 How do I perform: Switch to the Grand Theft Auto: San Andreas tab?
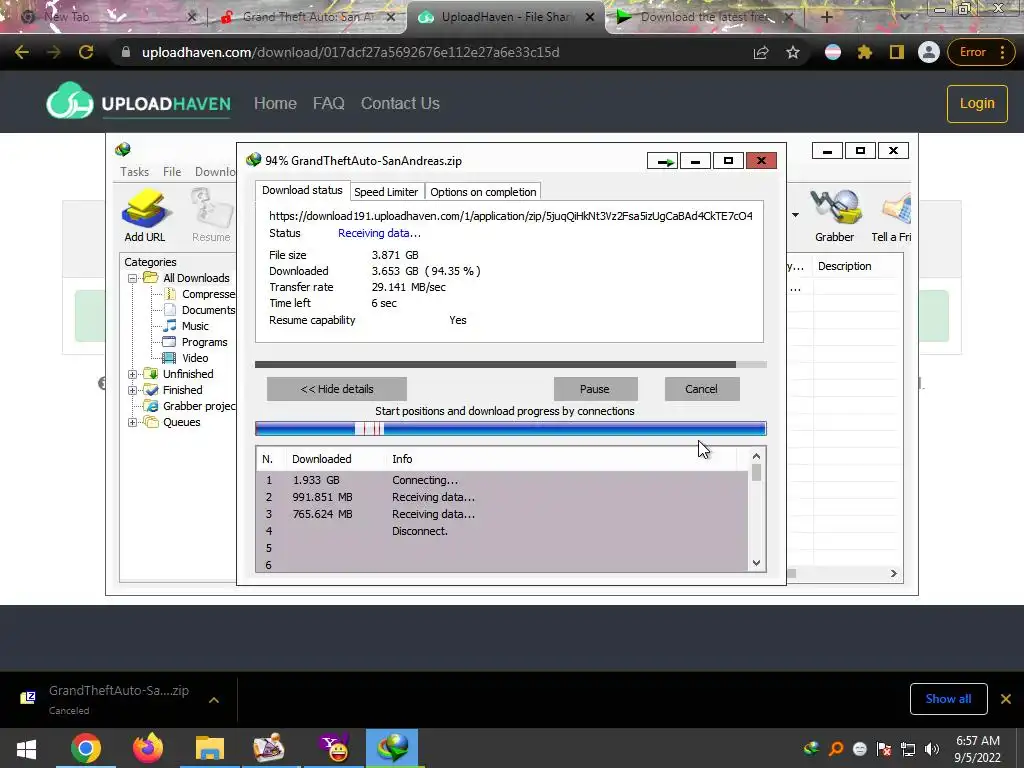pos(308,17)
